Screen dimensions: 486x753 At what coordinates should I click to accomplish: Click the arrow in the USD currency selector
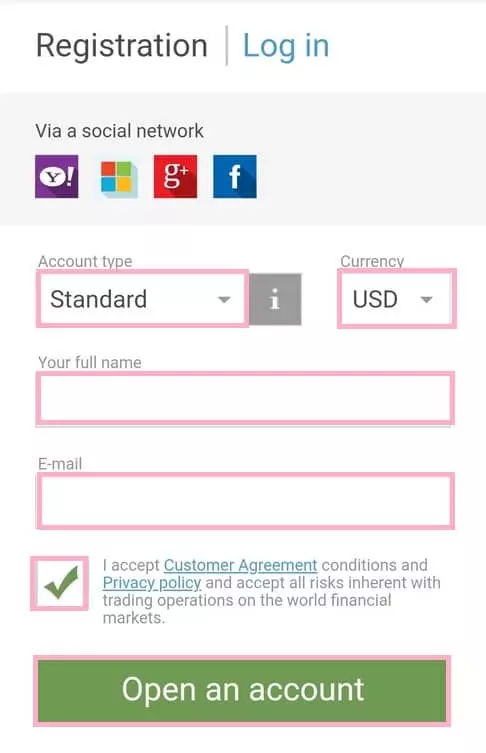[x=426, y=300]
